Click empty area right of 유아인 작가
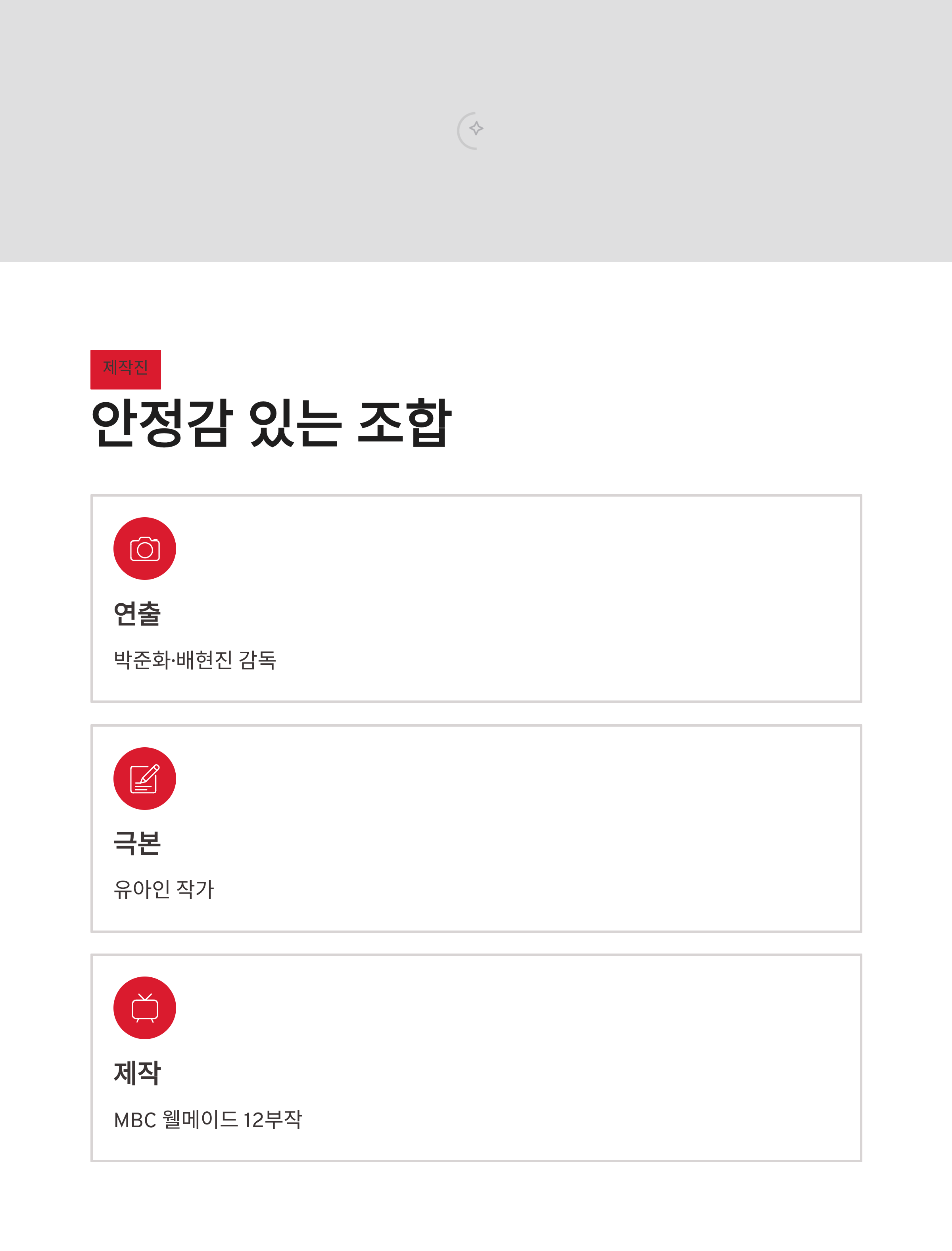 tap(538, 890)
